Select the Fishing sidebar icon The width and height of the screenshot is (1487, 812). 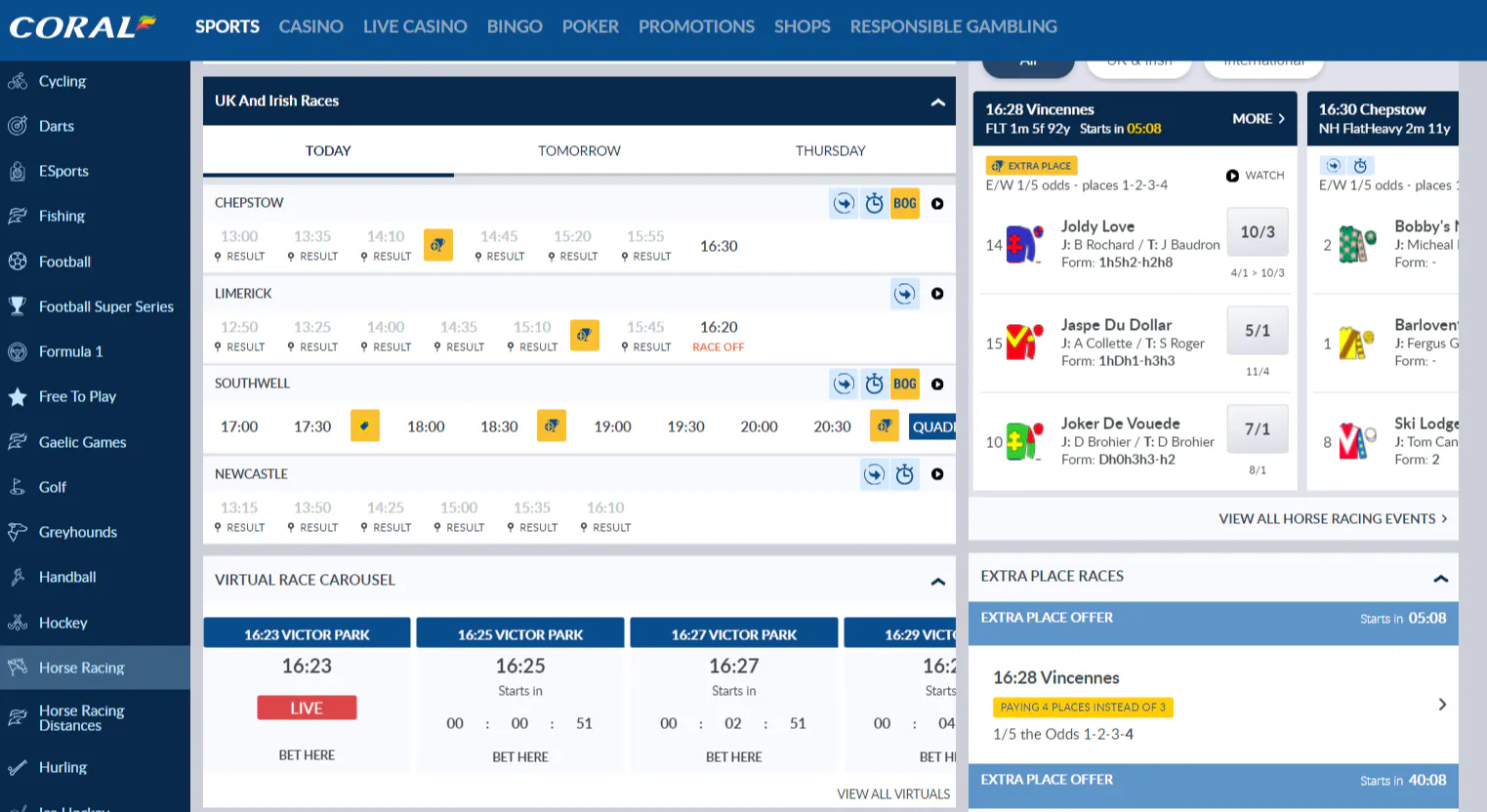point(18,216)
